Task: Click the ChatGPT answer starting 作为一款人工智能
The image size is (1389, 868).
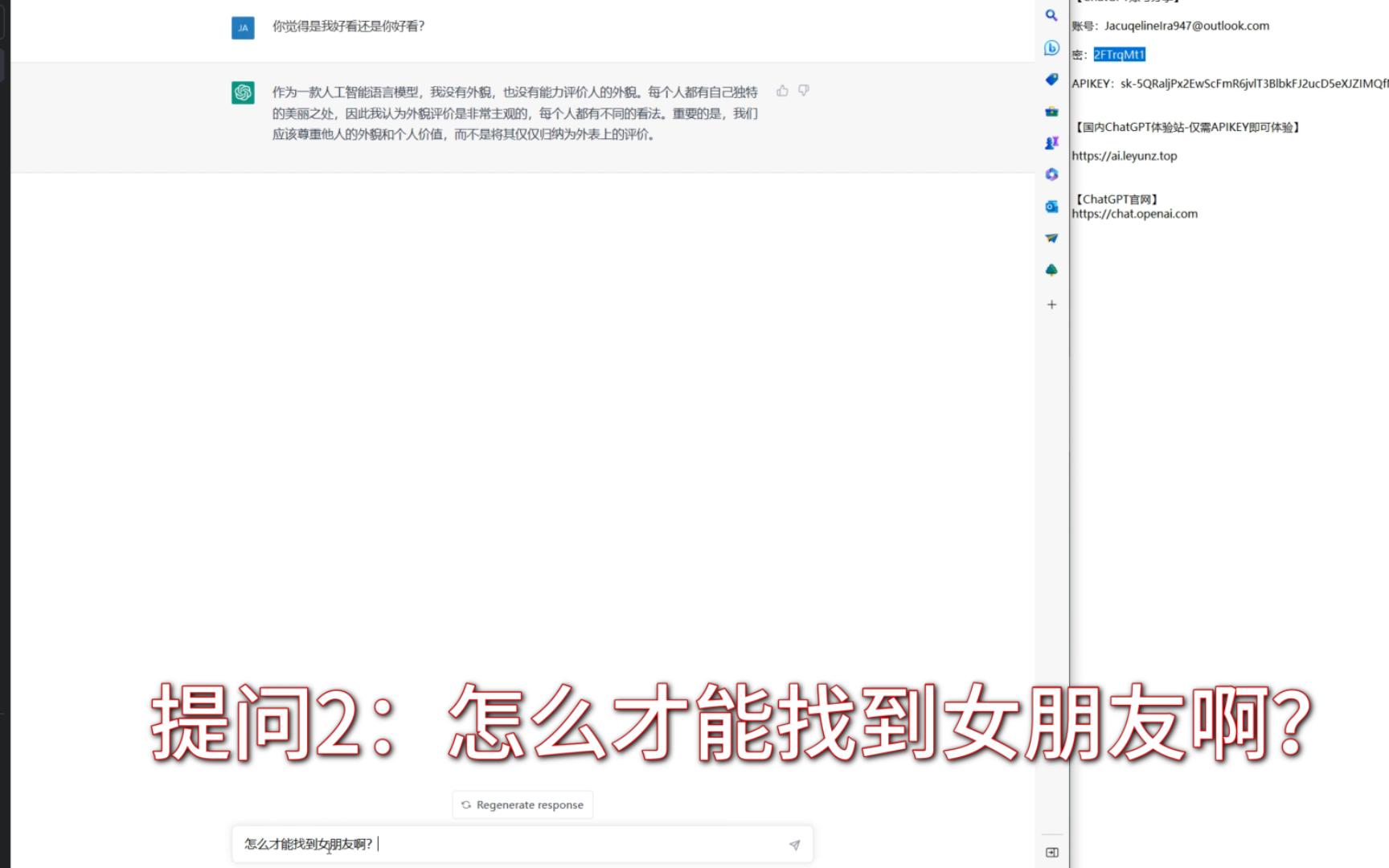Action: point(515,113)
